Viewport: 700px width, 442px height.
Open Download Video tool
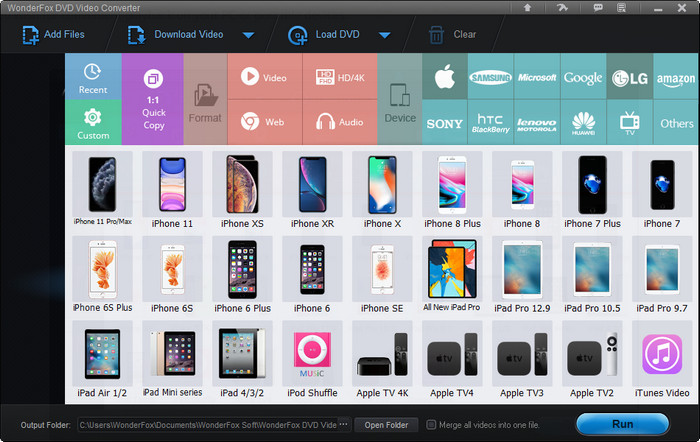175,35
